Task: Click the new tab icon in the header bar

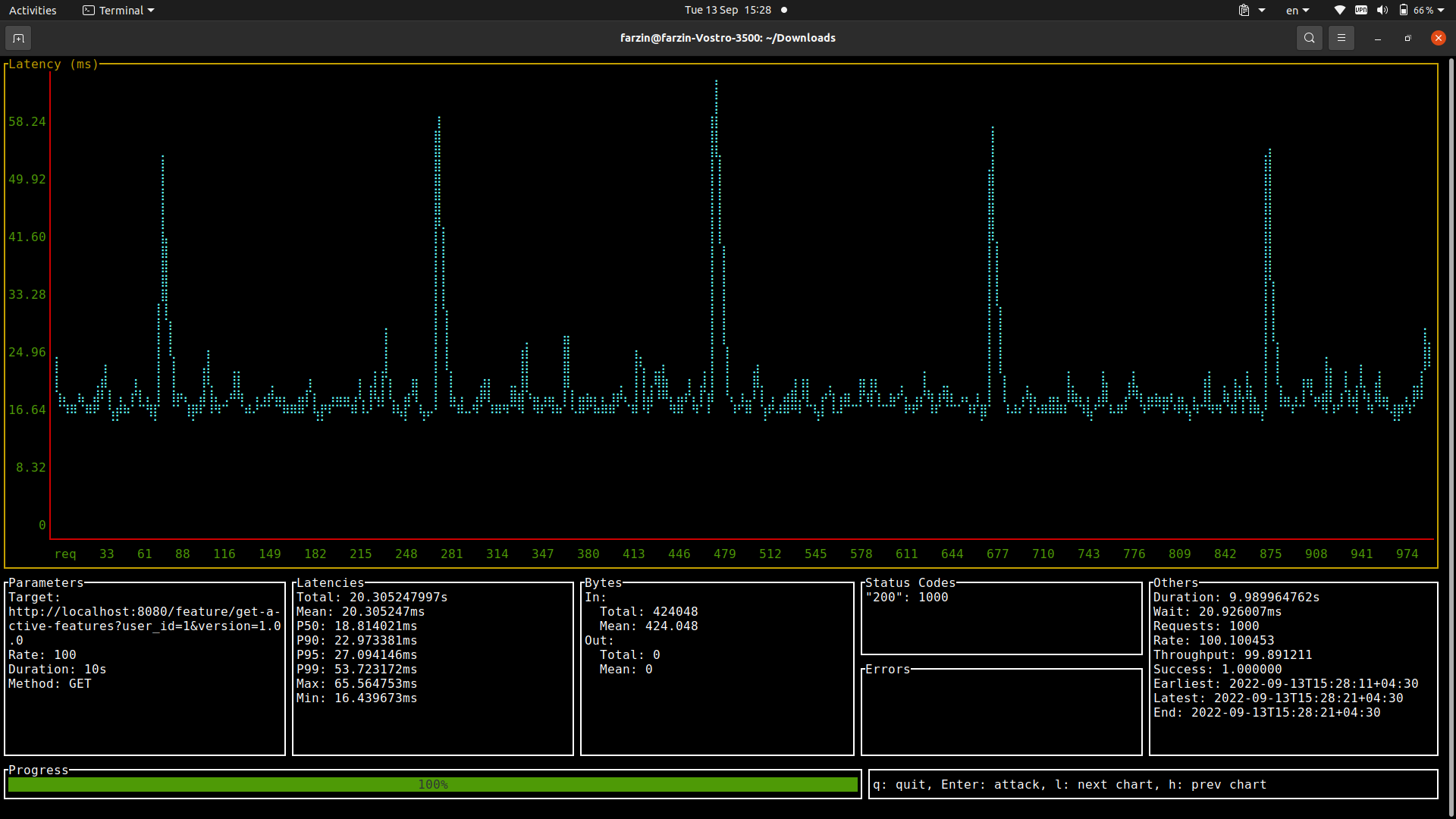Action: click(x=18, y=38)
